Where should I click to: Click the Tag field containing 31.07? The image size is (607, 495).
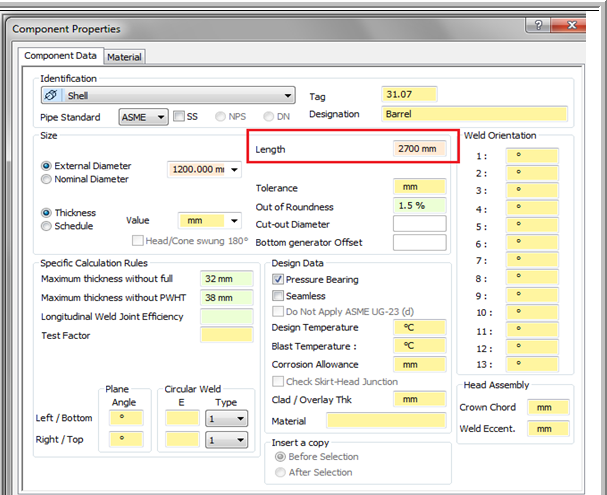pyautogui.click(x=410, y=95)
